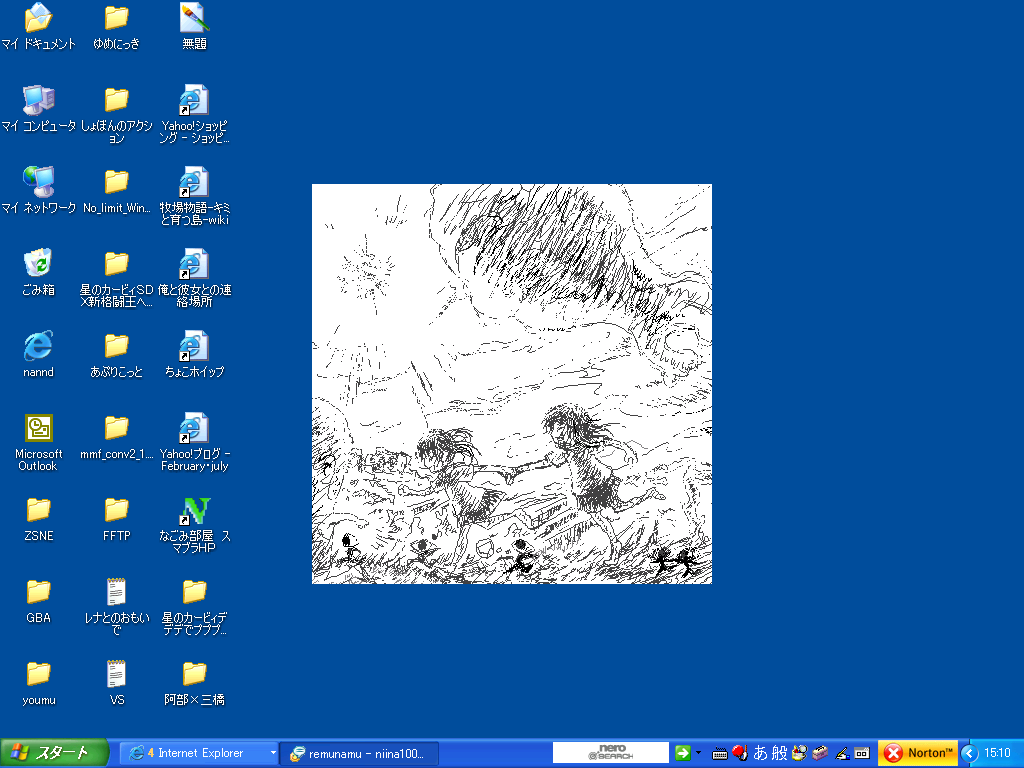This screenshot has height=768, width=1024.
Task: Click the sketch drawing on desktop wallpaper
Action: click(x=512, y=384)
